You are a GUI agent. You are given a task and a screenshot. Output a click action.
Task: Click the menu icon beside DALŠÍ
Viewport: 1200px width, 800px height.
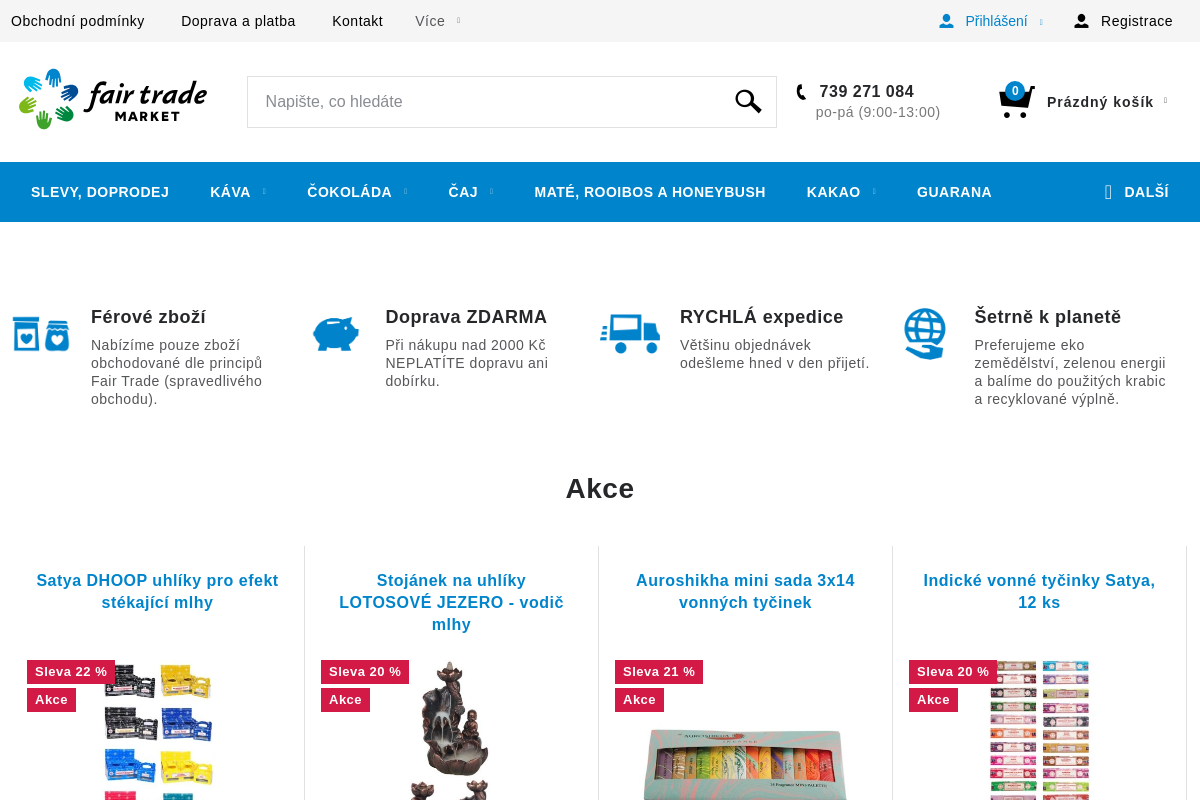tap(1108, 192)
